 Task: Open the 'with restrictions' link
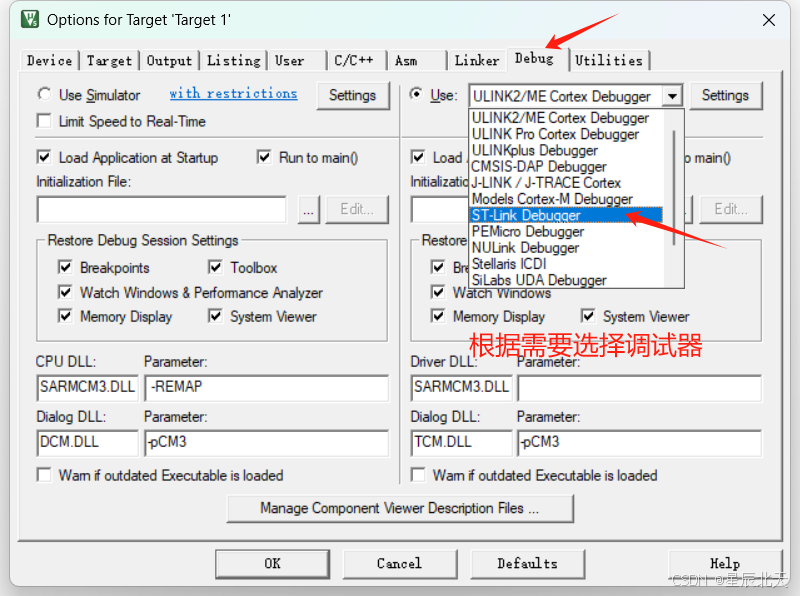coord(233,93)
